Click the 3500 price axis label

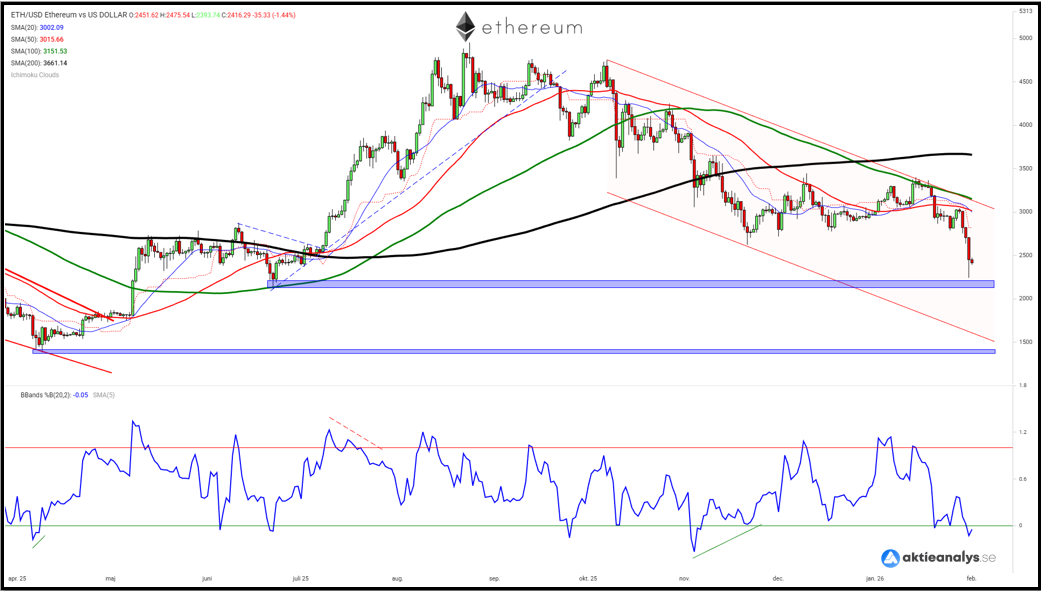[1025, 169]
